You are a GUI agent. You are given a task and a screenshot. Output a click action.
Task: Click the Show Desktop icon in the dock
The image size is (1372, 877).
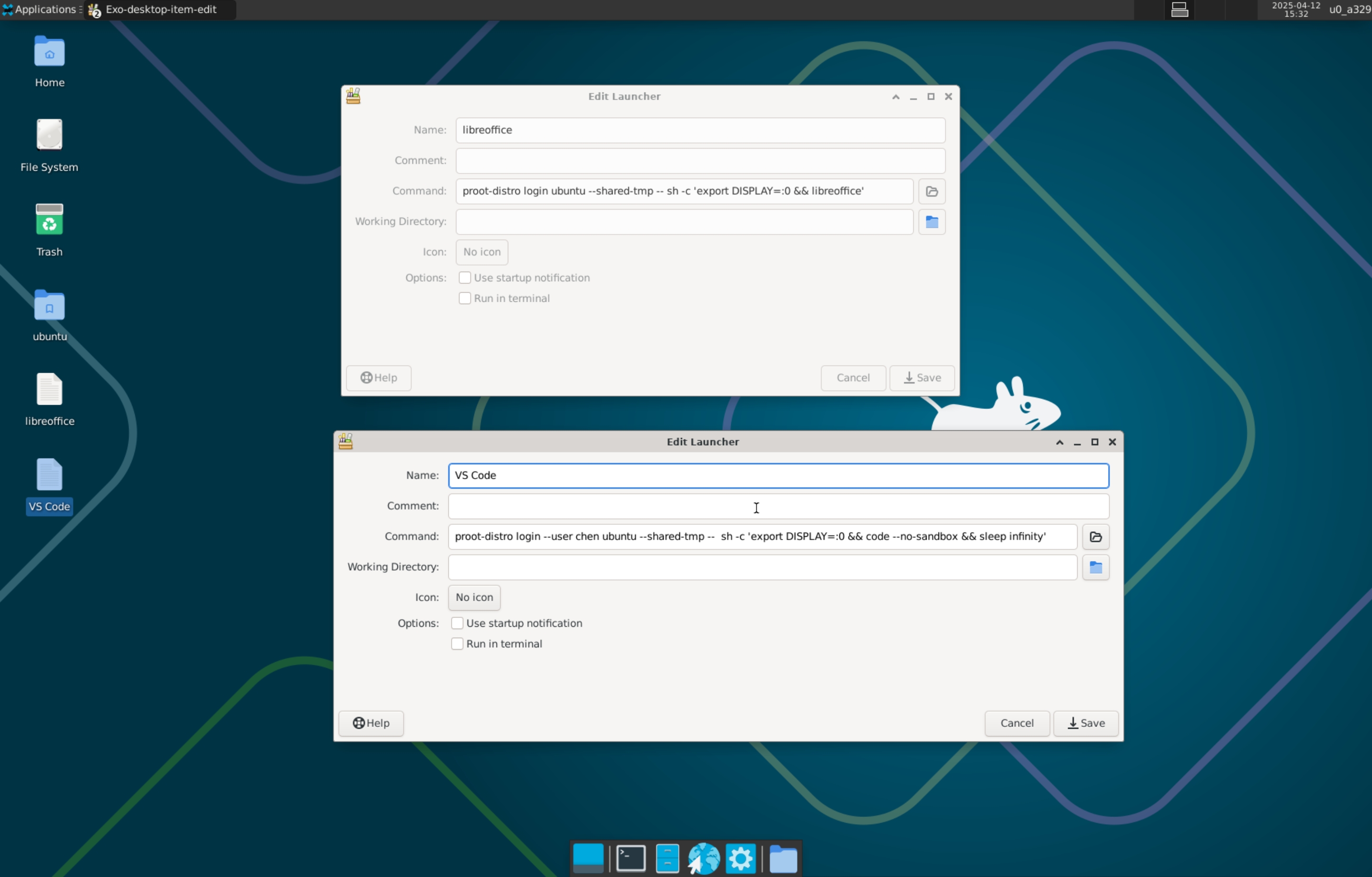tap(588, 858)
